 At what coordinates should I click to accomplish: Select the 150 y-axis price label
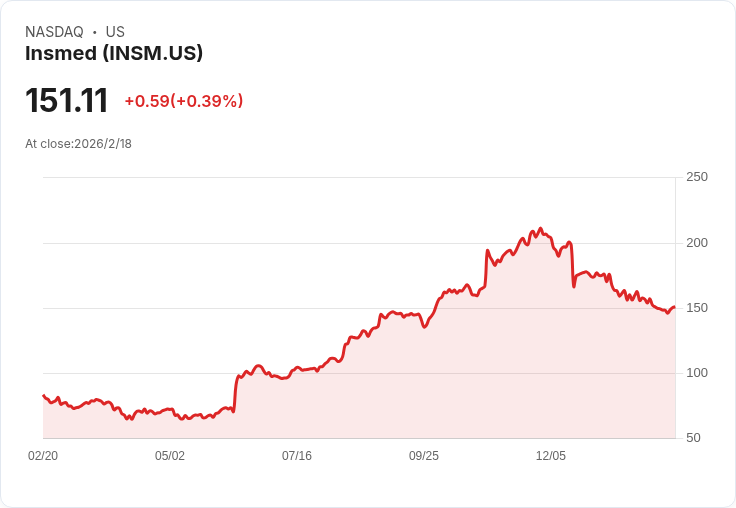(697, 308)
